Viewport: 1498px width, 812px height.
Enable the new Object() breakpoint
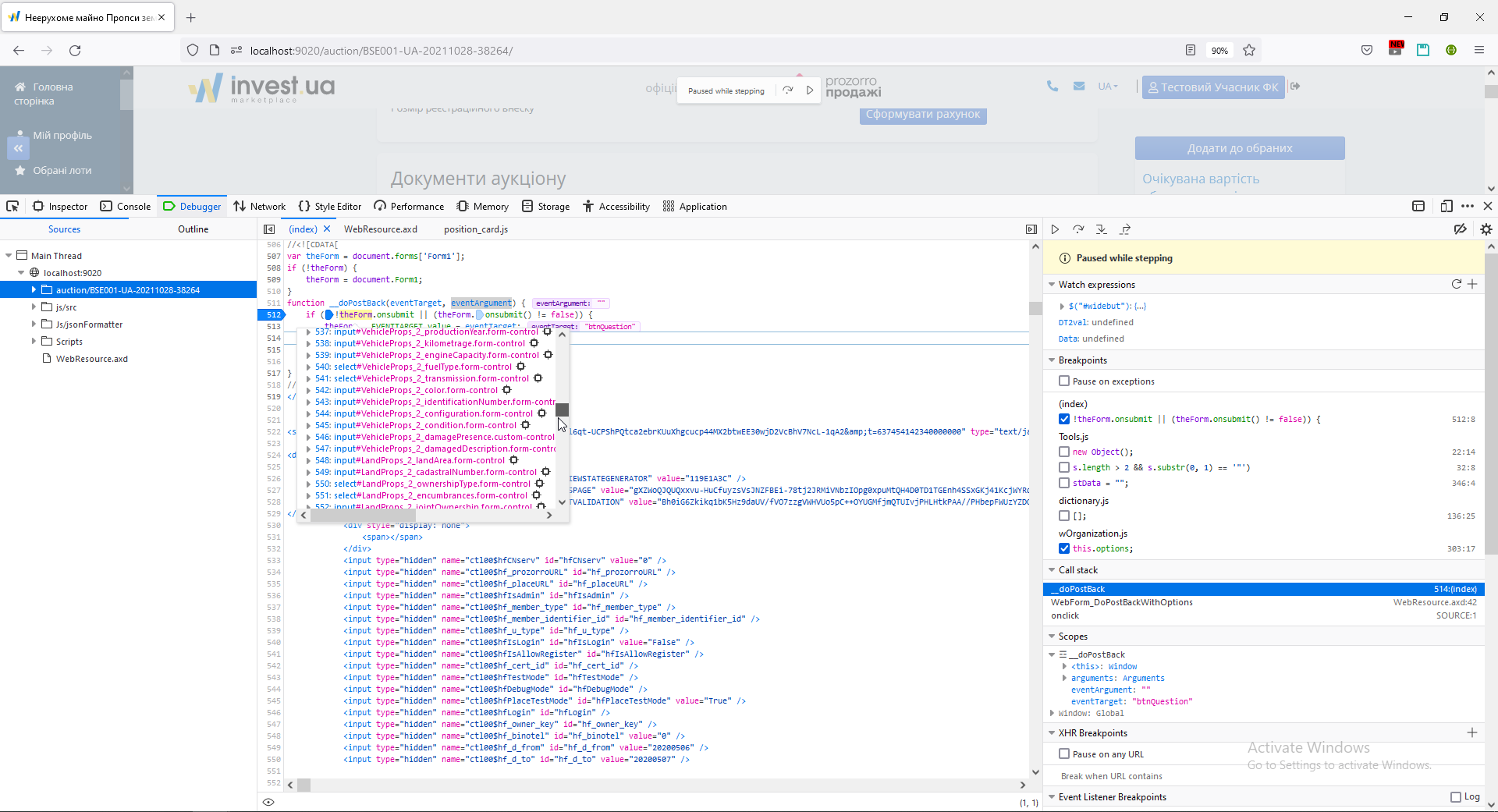(1064, 452)
